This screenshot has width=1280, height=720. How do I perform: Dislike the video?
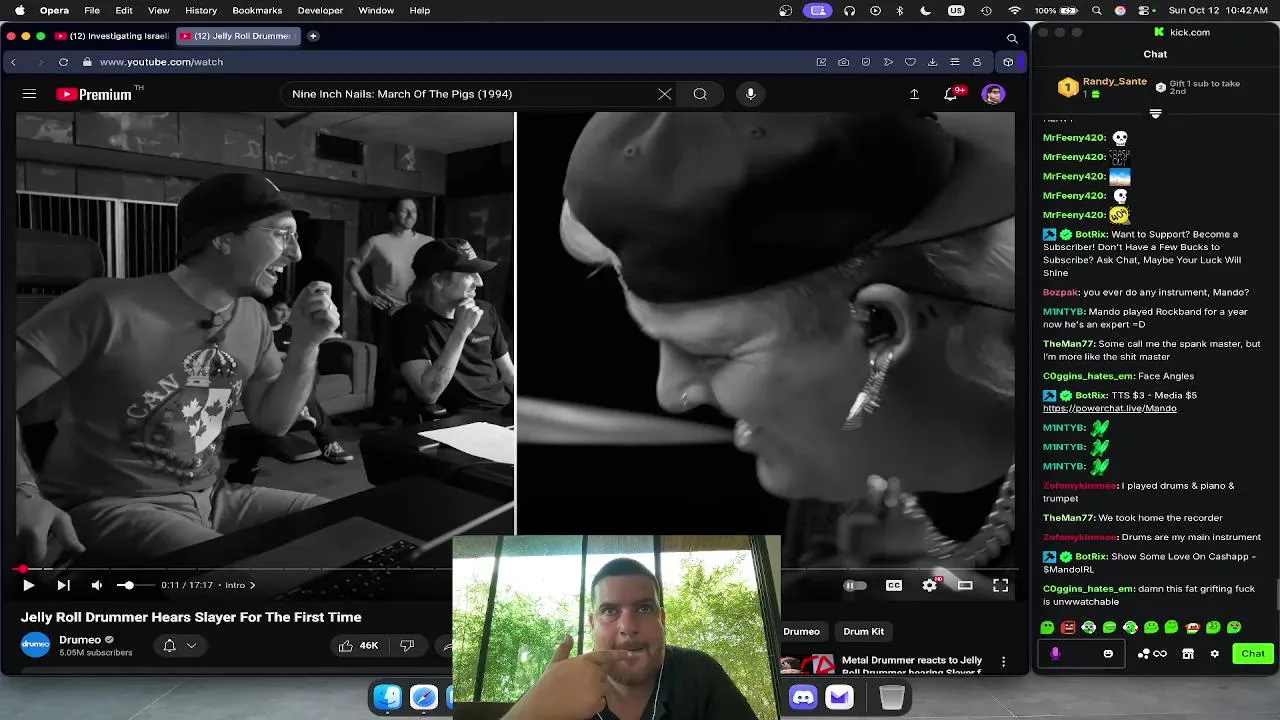click(407, 646)
